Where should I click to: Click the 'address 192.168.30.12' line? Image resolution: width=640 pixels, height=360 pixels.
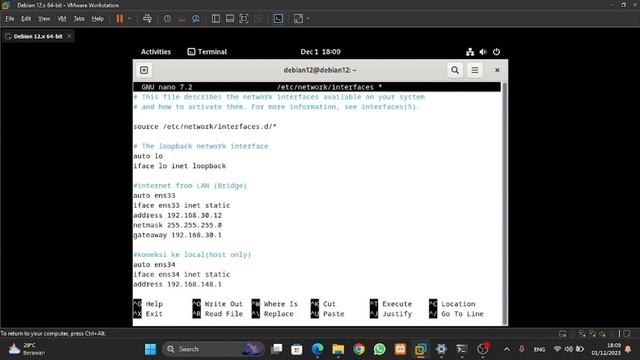(x=178, y=215)
